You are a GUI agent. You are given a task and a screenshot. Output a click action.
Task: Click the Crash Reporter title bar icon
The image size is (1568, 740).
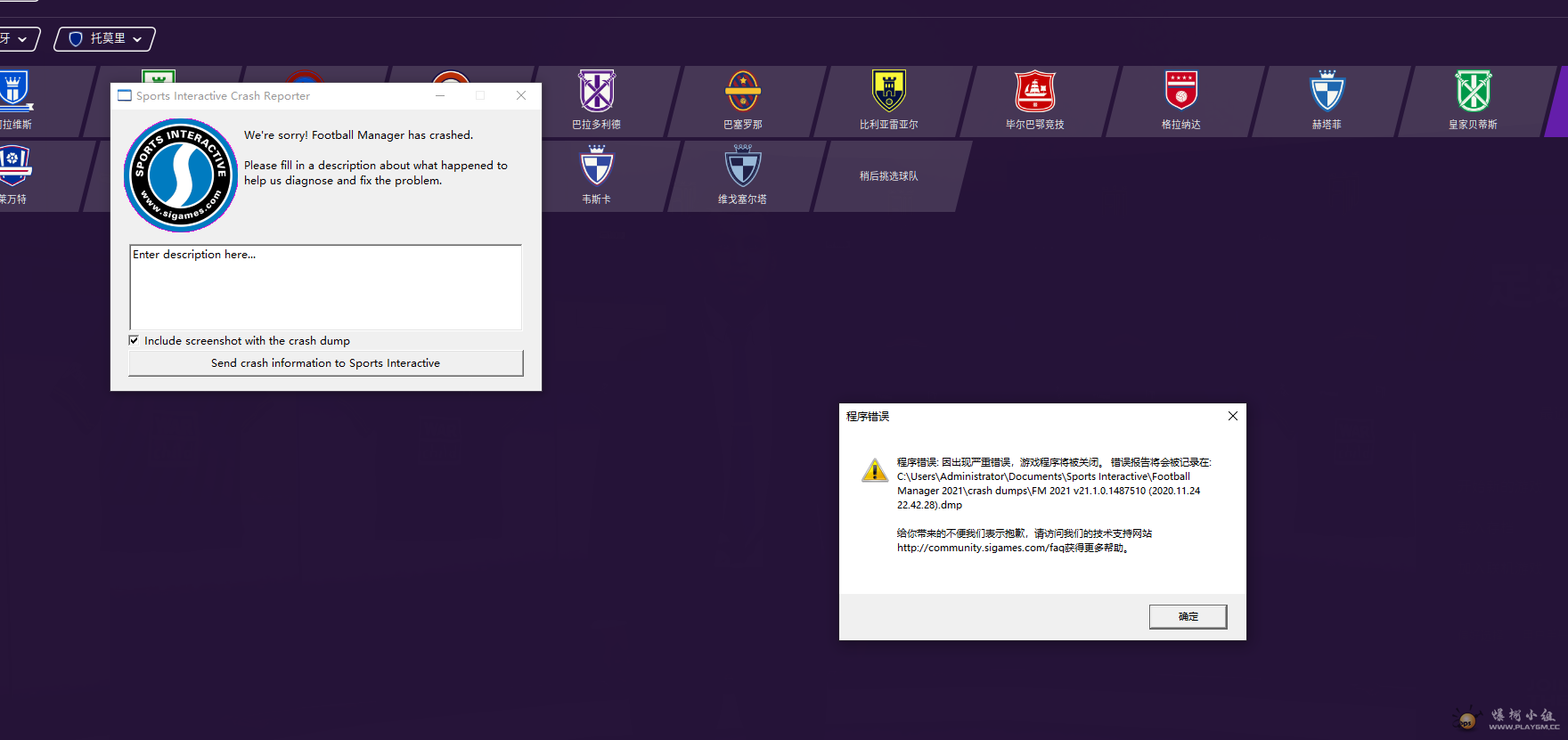pyautogui.click(x=125, y=95)
